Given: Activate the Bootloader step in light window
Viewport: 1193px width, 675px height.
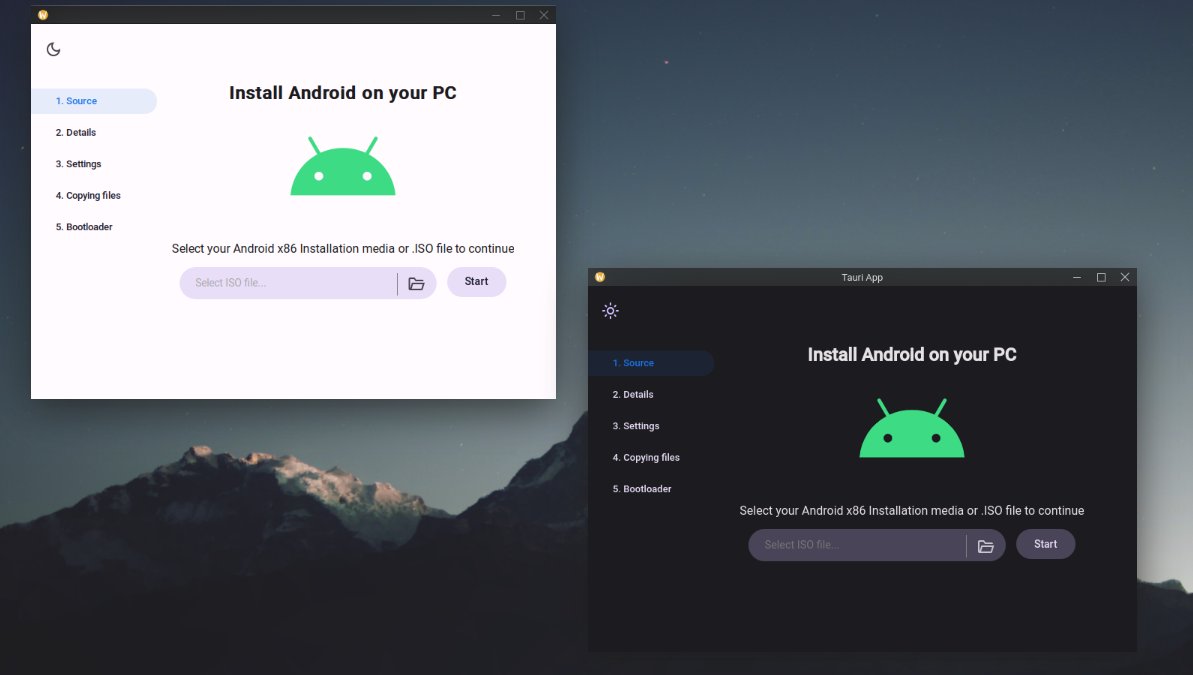Looking at the screenshot, I should [84, 227].
